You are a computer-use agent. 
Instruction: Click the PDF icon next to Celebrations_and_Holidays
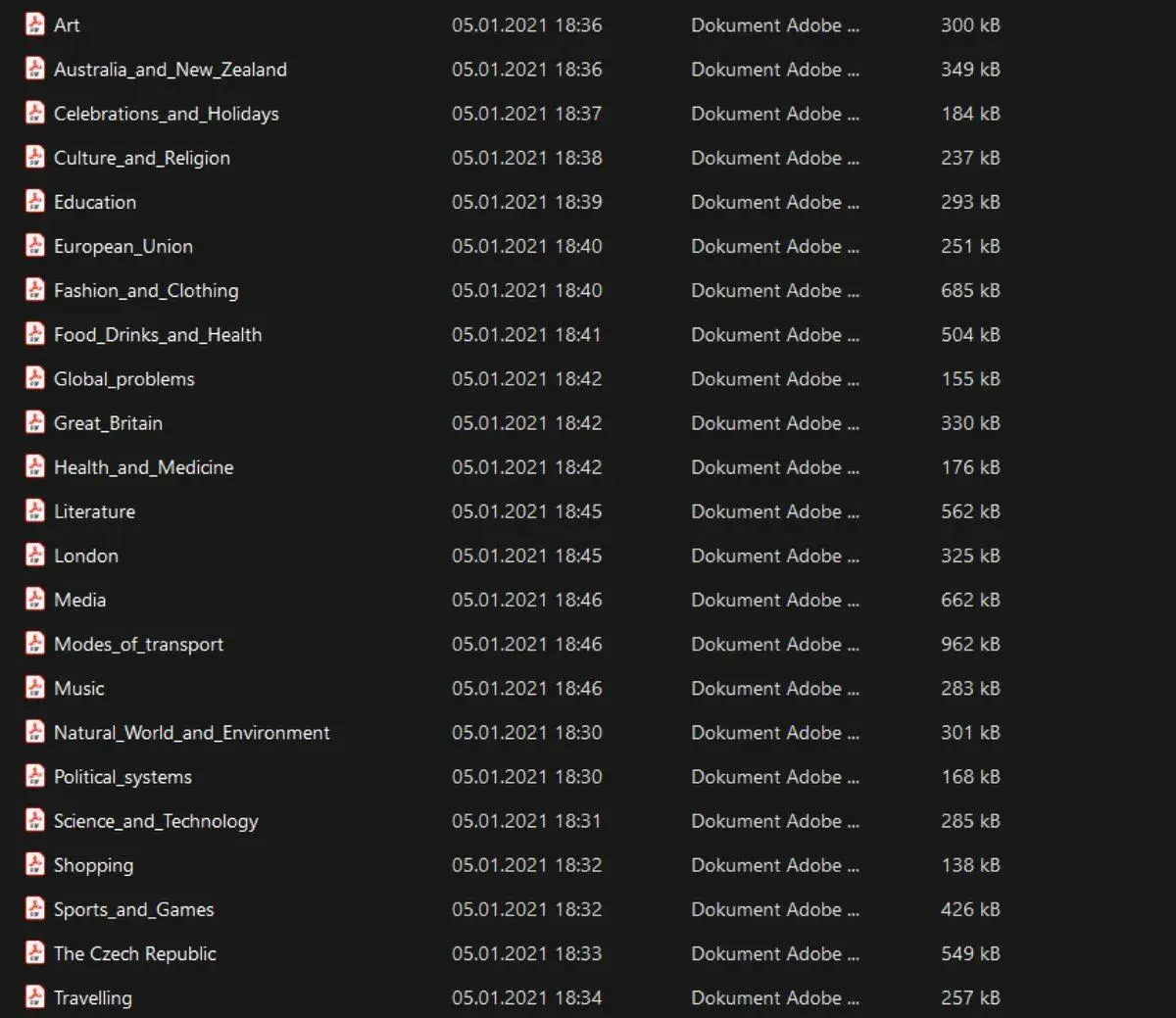coord(35,113)
